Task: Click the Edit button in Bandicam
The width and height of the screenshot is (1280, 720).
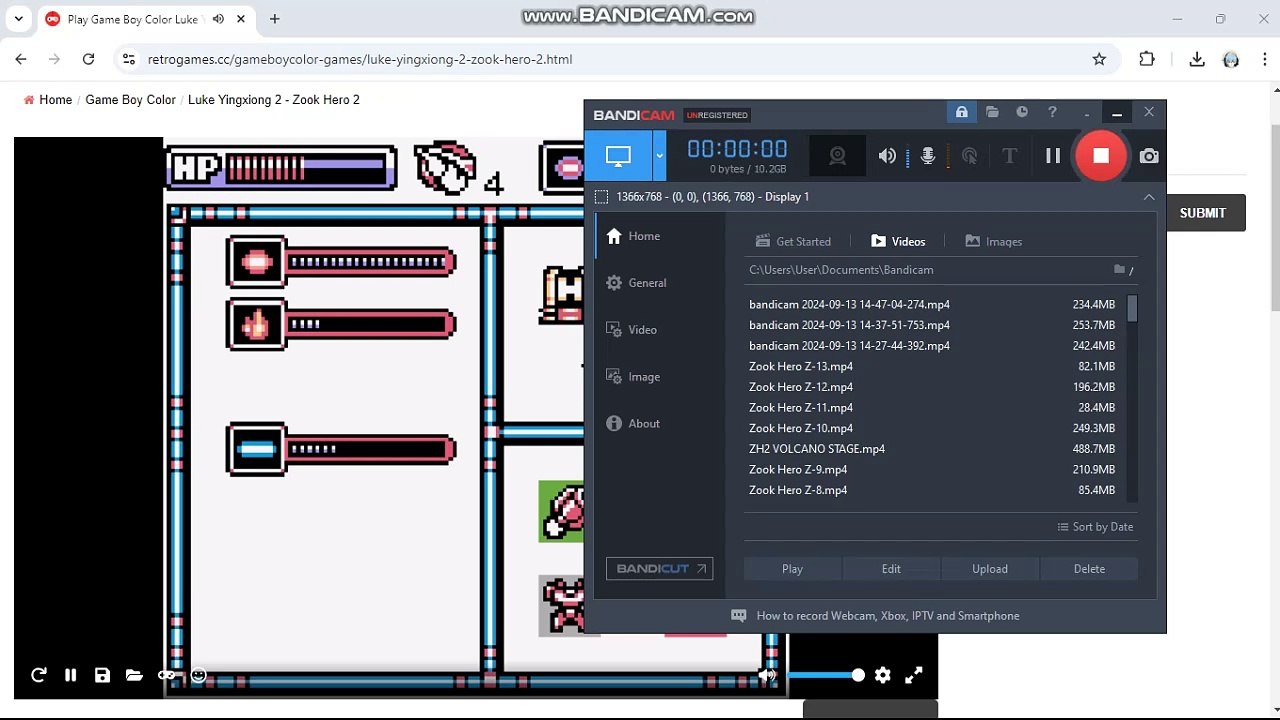Action: tap(891, 569)
